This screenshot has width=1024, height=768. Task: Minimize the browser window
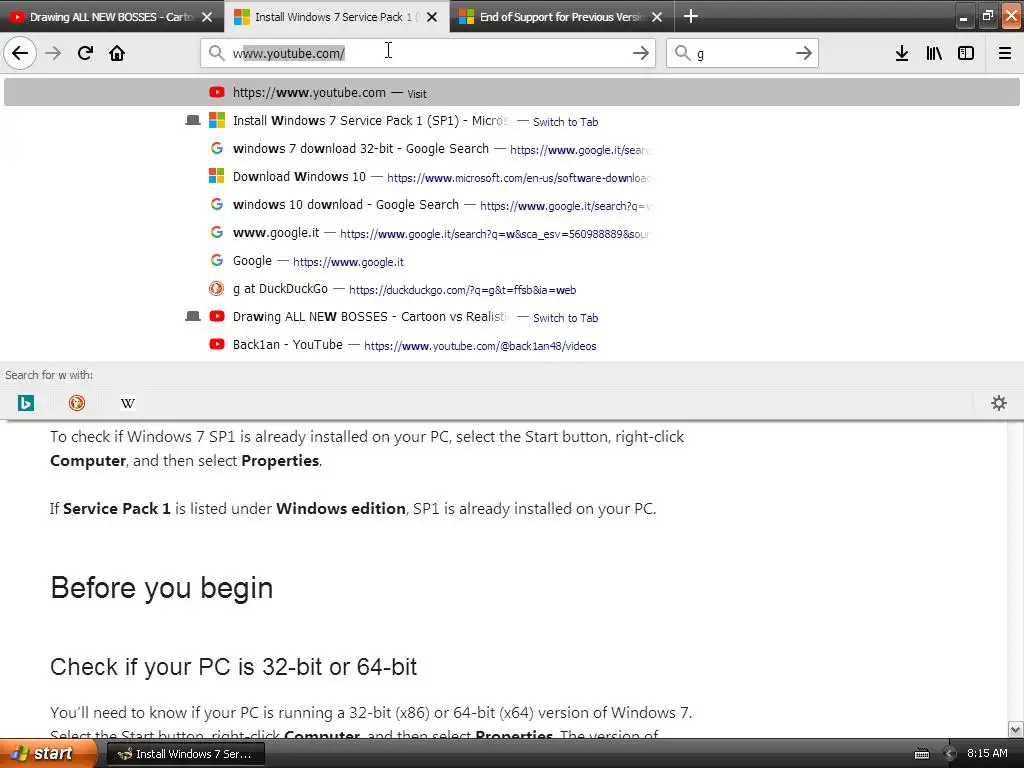(x=963, y=17)
